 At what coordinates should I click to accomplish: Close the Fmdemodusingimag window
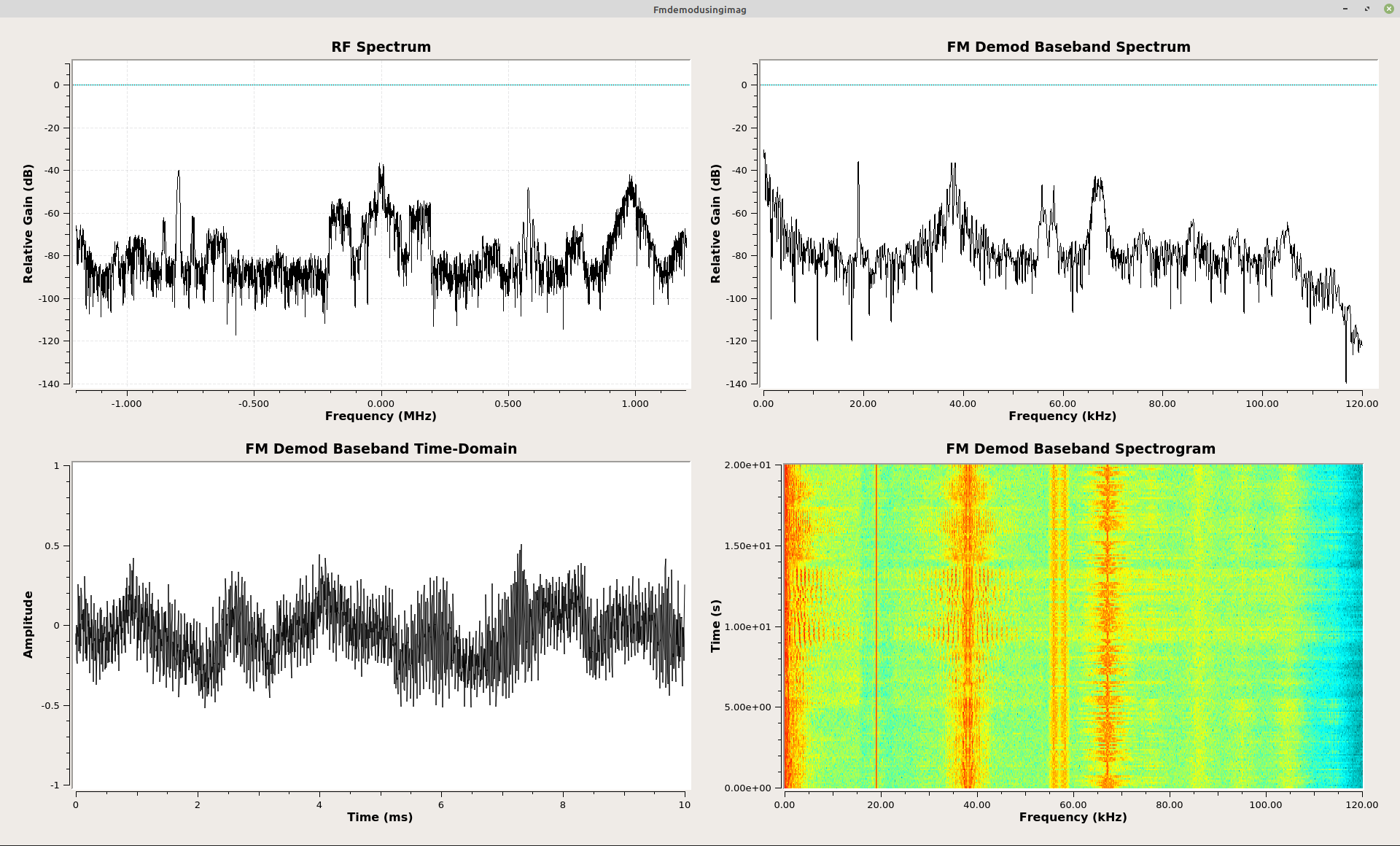1389,9
